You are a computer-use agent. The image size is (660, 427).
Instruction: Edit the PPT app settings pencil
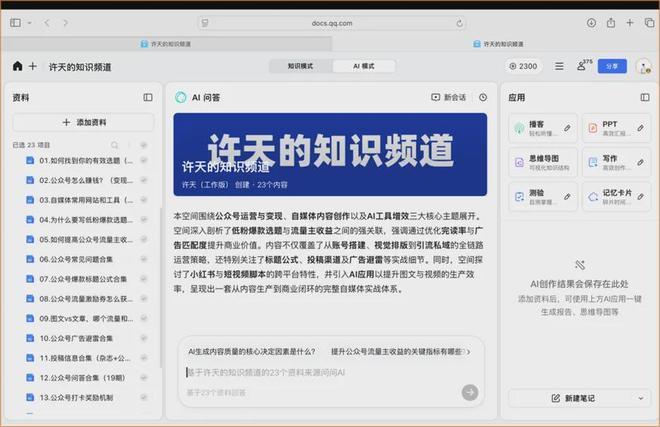(x=640, y=128)
